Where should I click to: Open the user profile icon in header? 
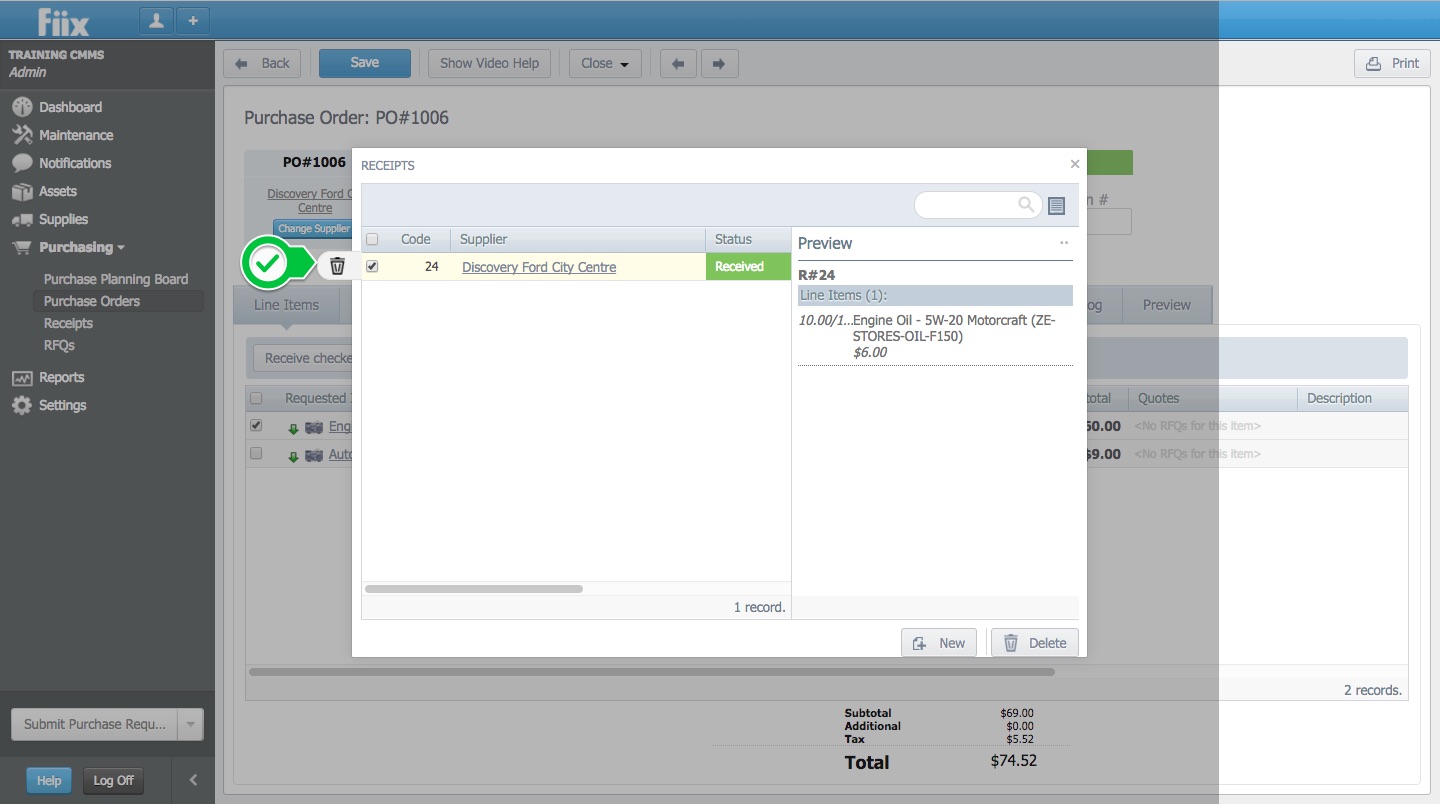pyautogui.click(x=156, y=20)
